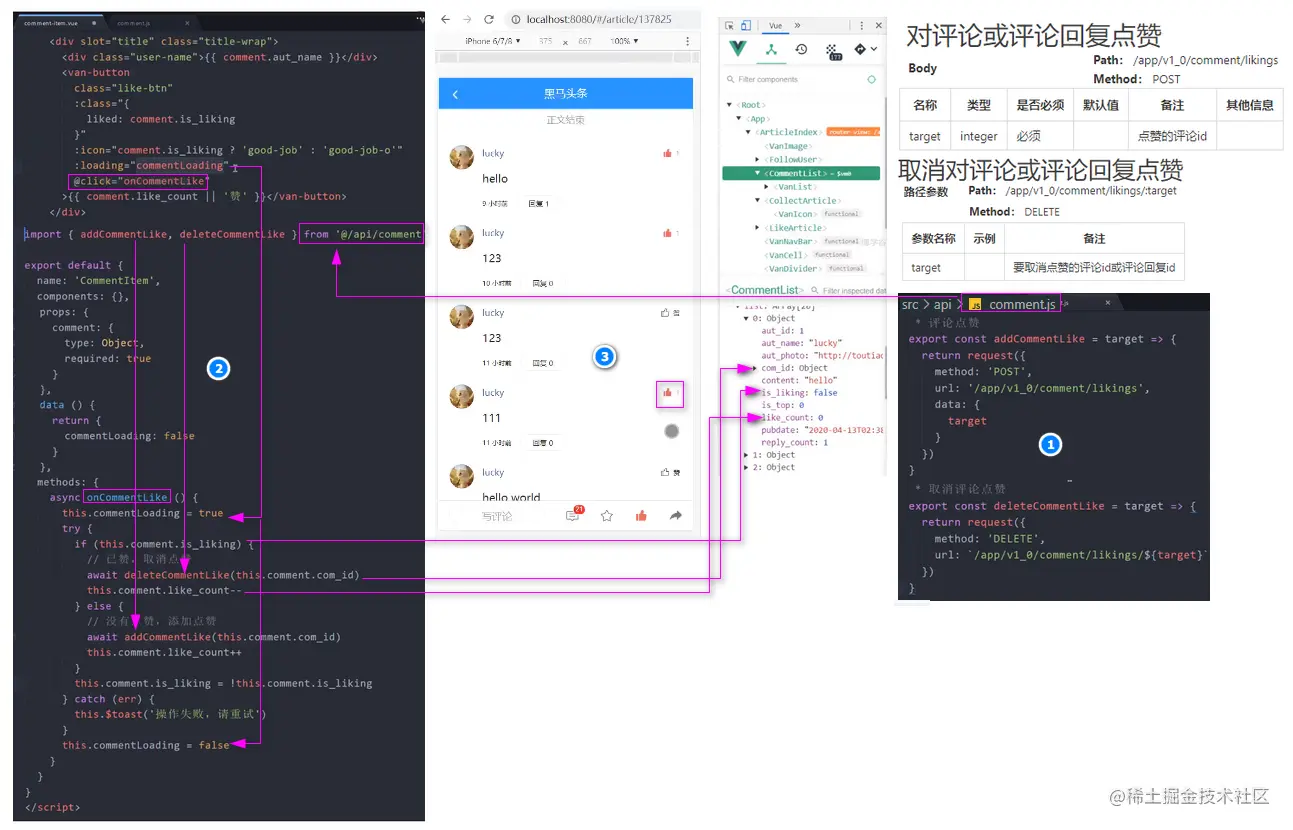Select the VanCell component

click(x=787, y=255)
